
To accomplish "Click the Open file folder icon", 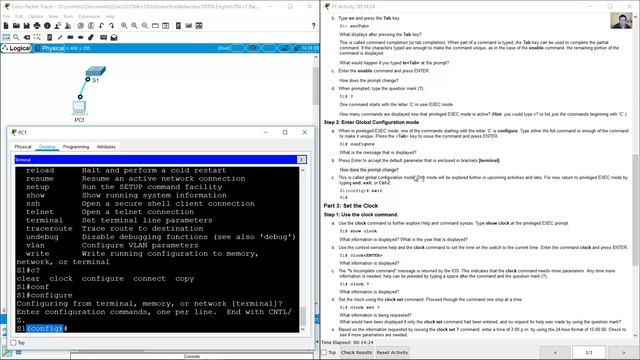I will 16,26.
